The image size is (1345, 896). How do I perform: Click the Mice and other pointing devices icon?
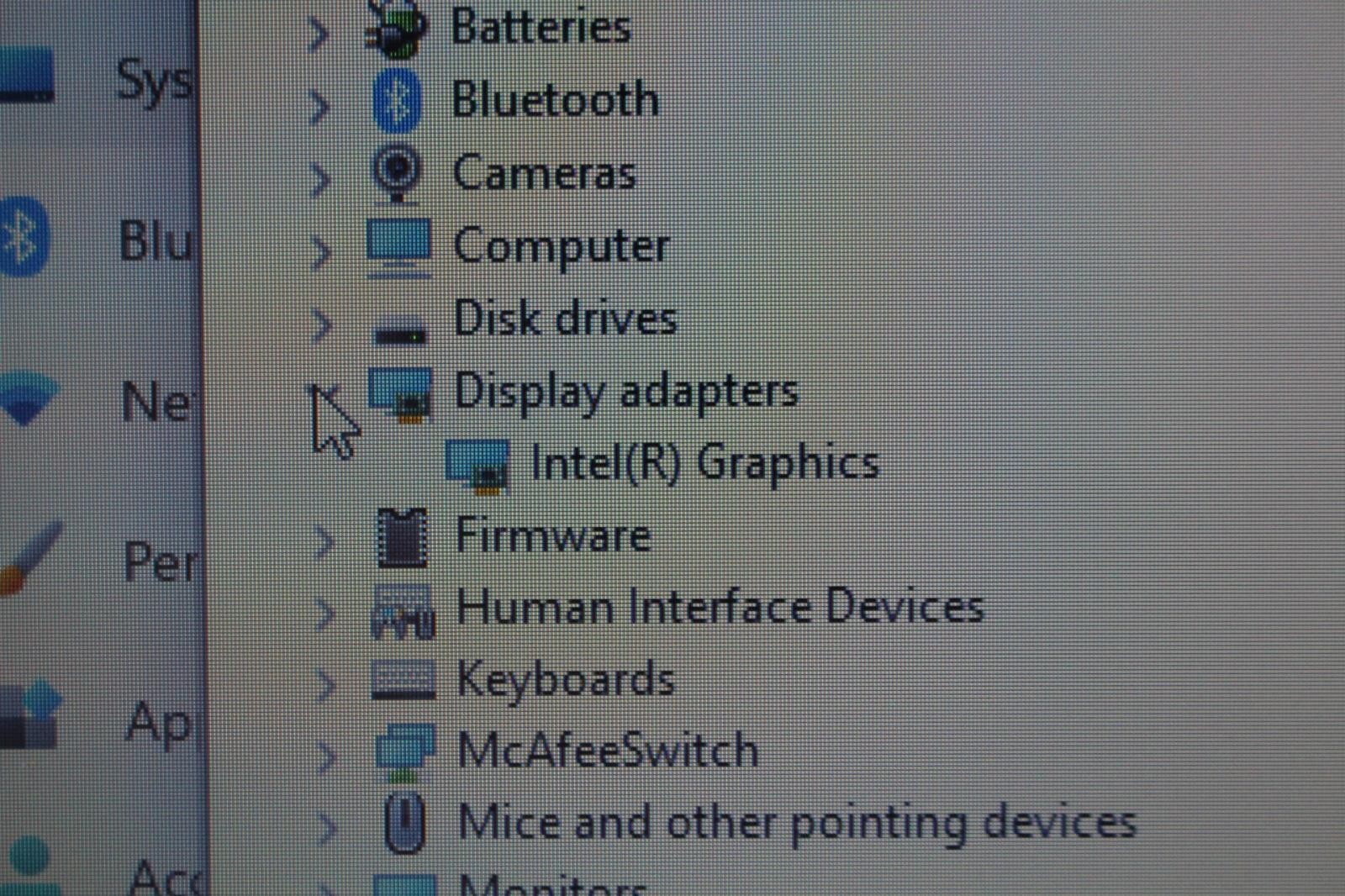tap(405, 822)
